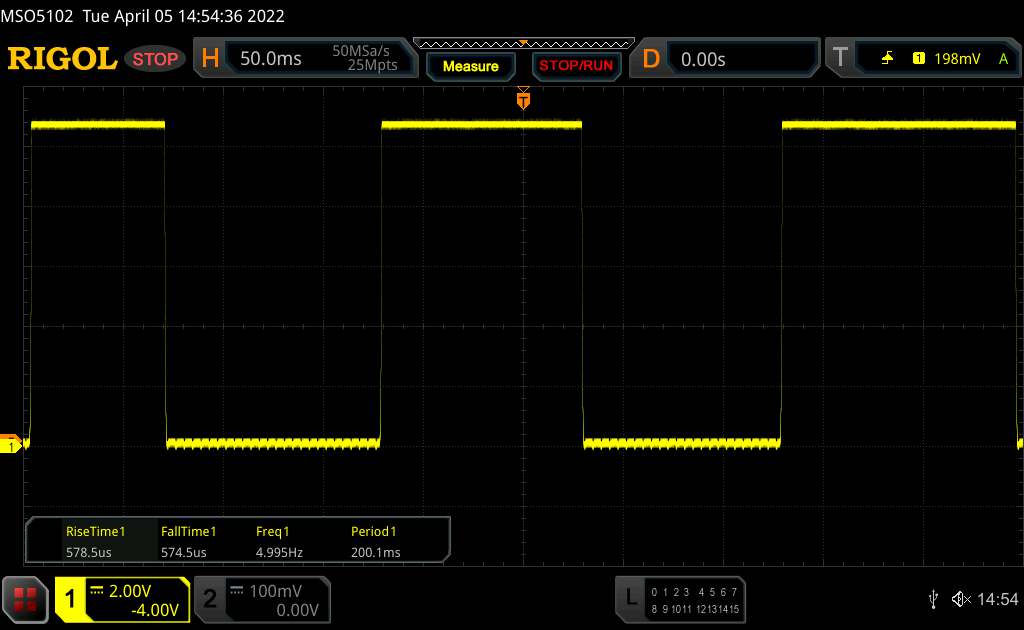Toggle channel 2 label tab
1024x630 pixels.
click(x=210, y=599)
